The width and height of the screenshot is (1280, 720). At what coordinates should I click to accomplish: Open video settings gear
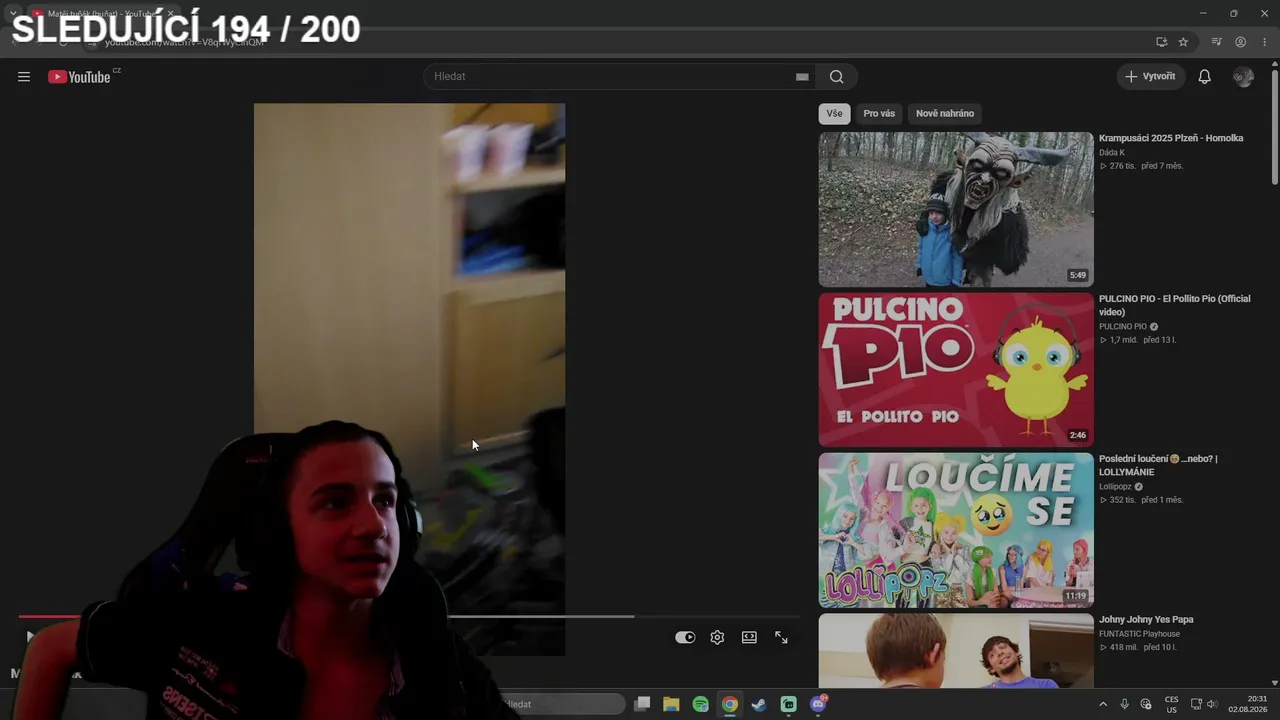tap(717, 637)
